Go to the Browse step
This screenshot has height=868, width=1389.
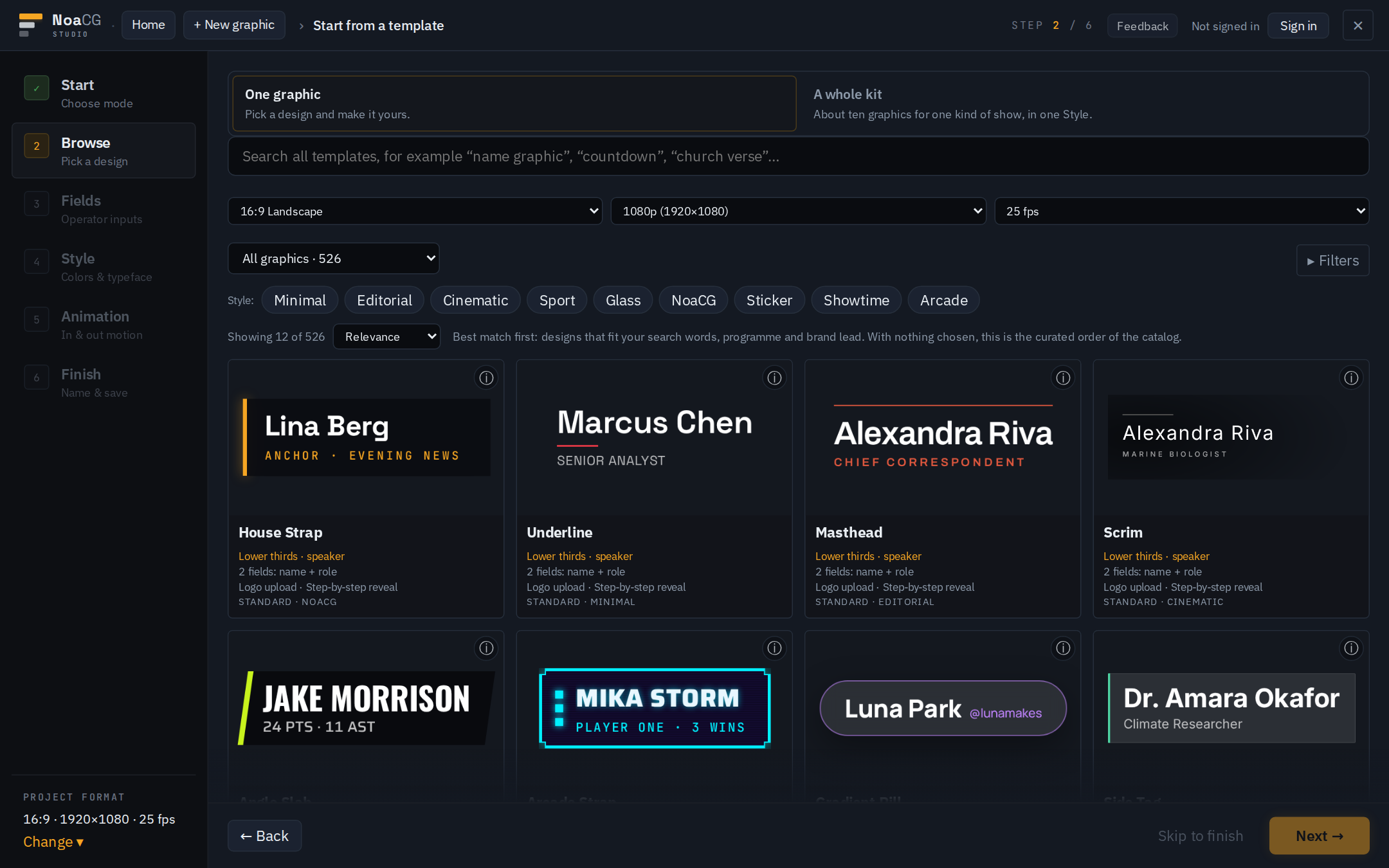coord(104,150)
